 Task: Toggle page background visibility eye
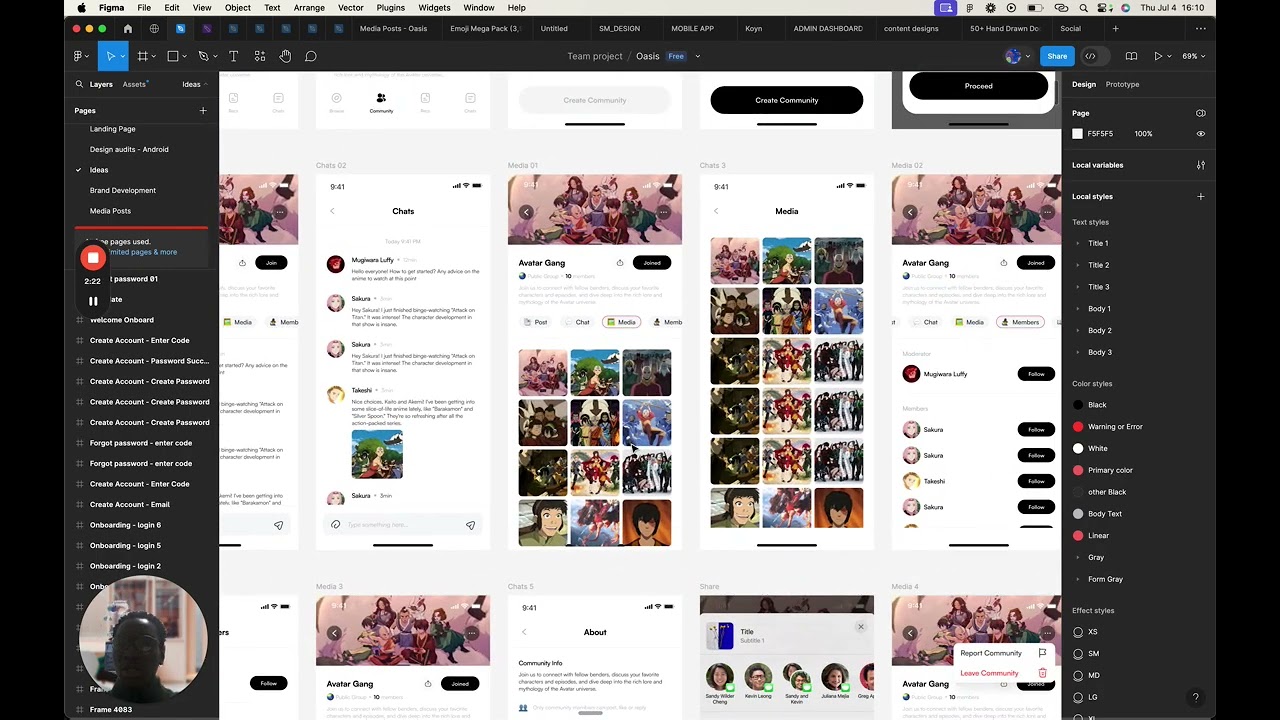pos(1201,134)
